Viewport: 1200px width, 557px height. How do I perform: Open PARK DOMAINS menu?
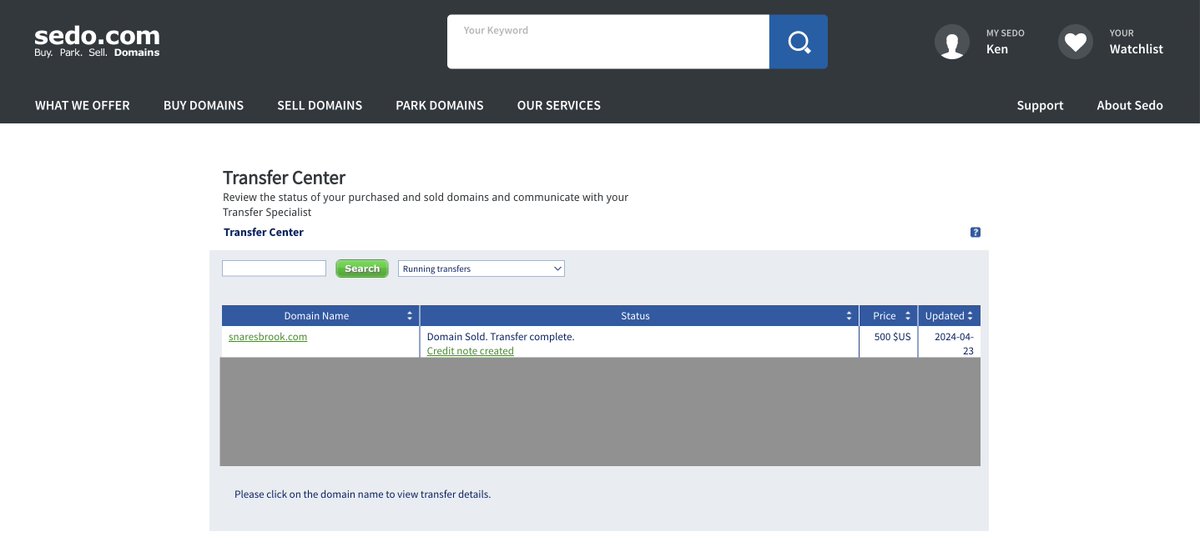[x=439, y=105]
